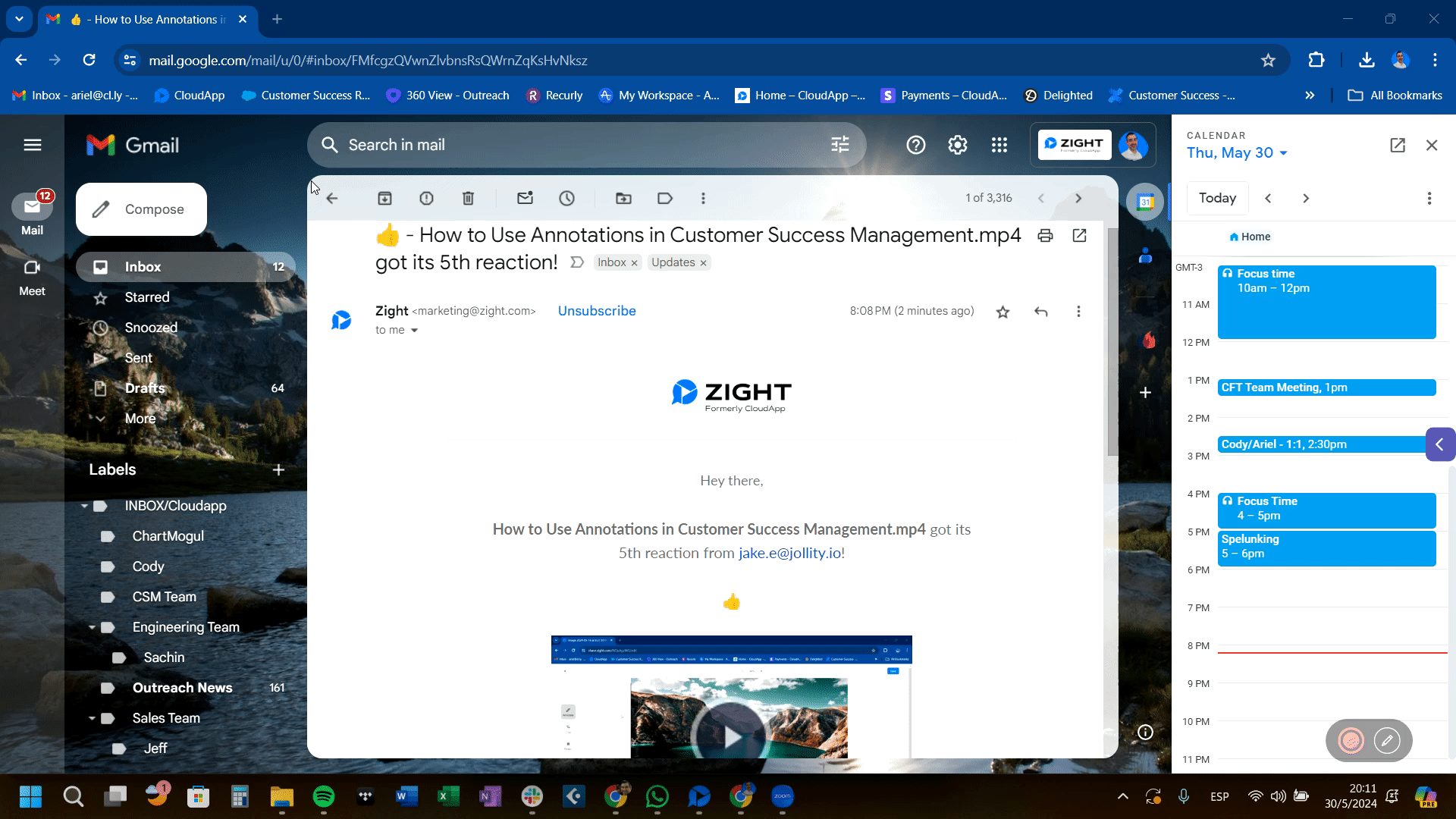Open Starred folder
The height and width of the screenshot is (819, 1456).
(x=186, y=297)
